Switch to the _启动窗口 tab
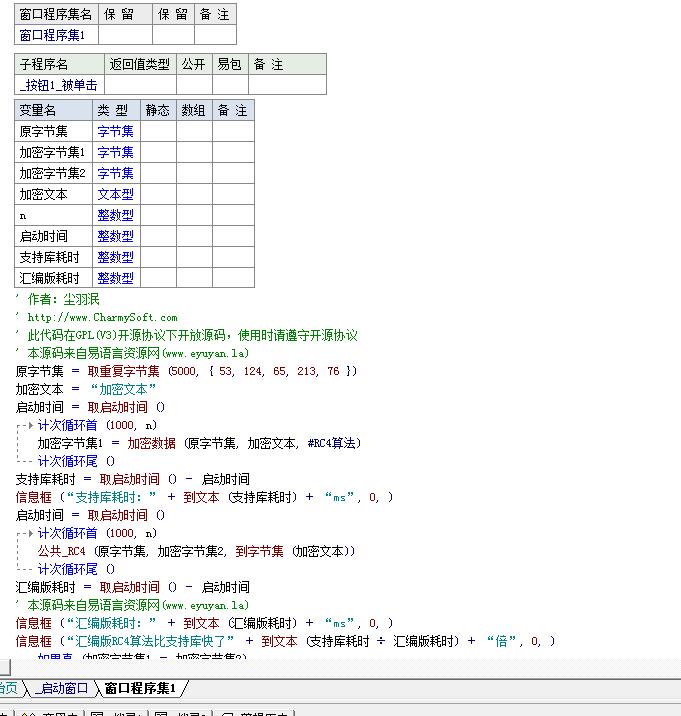The image size is (681, 716). (x=62, y=688)
